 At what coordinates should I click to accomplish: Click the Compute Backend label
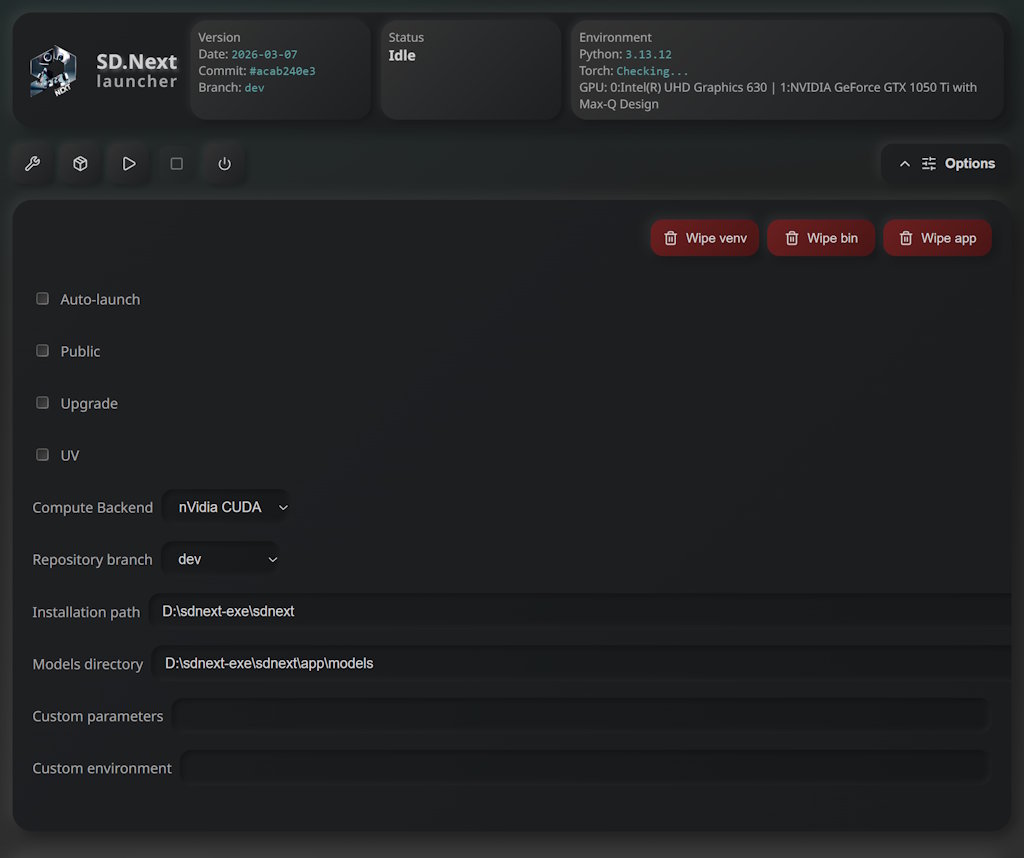pos(93,507)
